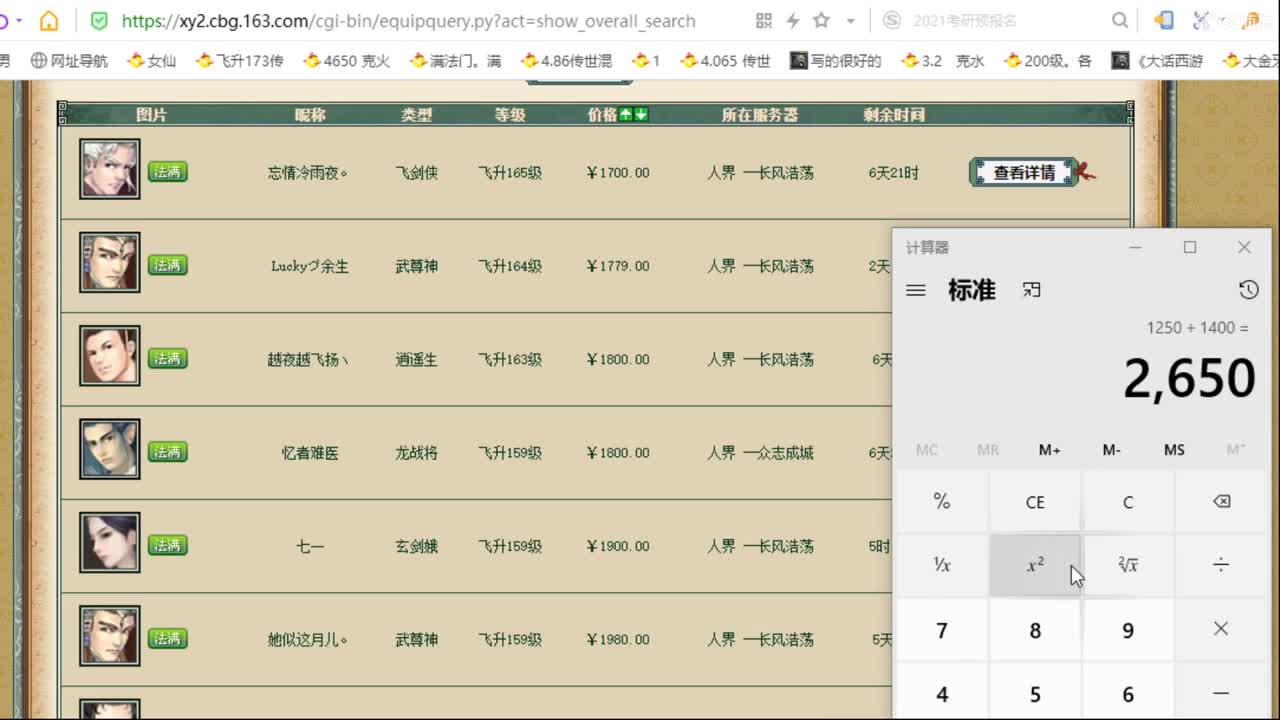Toggle Calculator keep-on-top icon
Screen dimensions: 1280x720
(x=1032, y=290)
